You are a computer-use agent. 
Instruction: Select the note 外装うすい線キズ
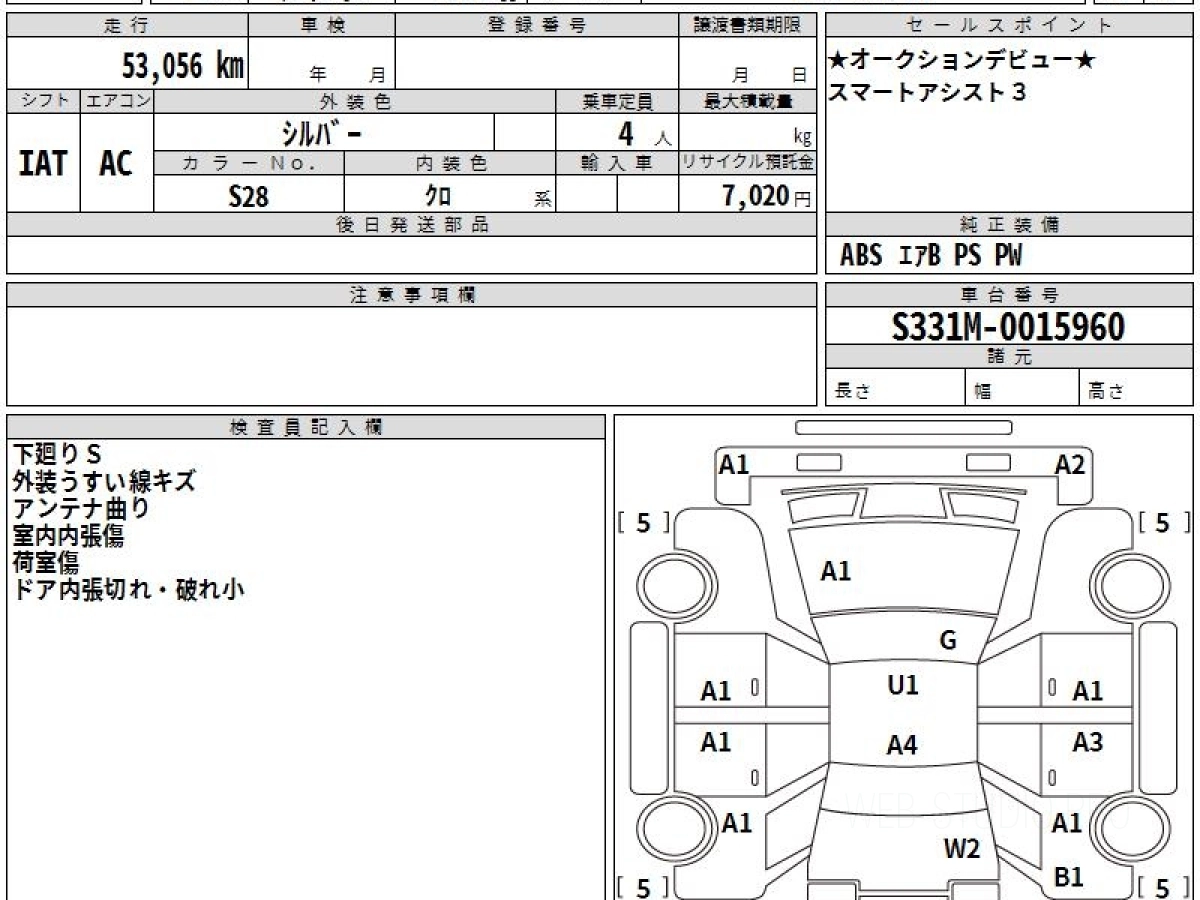click(x=104, y=481)
